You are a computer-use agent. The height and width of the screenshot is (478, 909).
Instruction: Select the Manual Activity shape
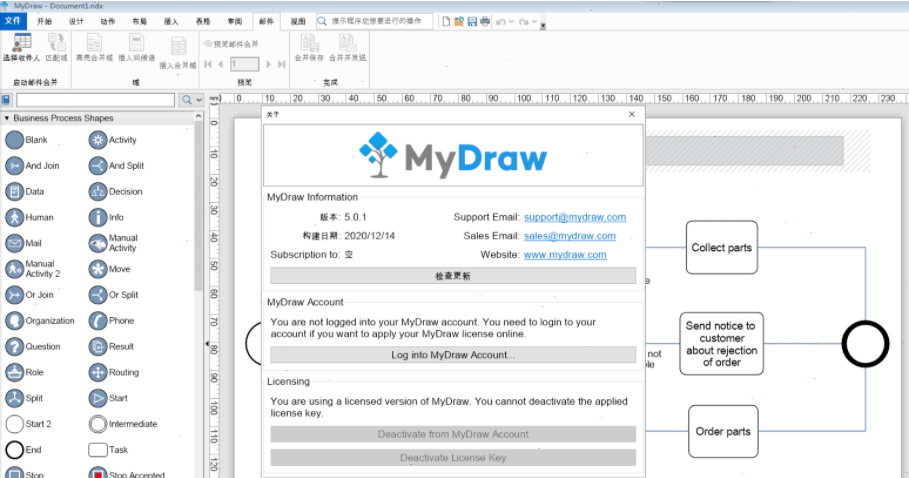tap(113, 243)
